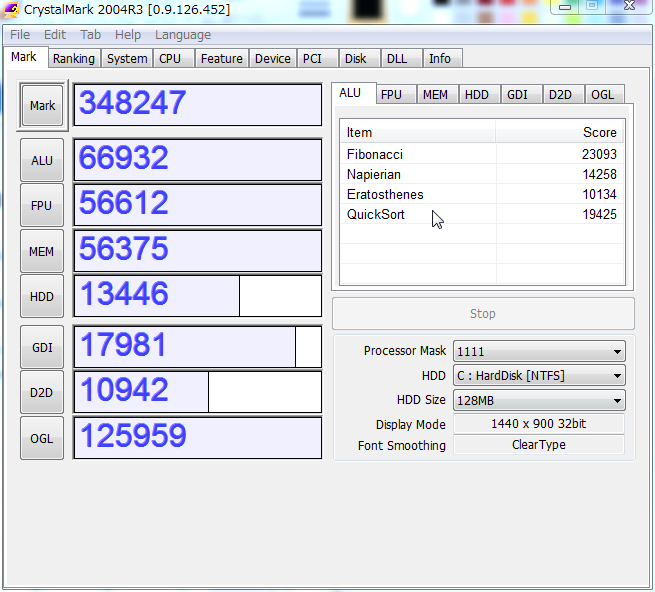Run the ALU benchmark button
The width and height of the screenshot is (655, 592).
click(42, 160)
